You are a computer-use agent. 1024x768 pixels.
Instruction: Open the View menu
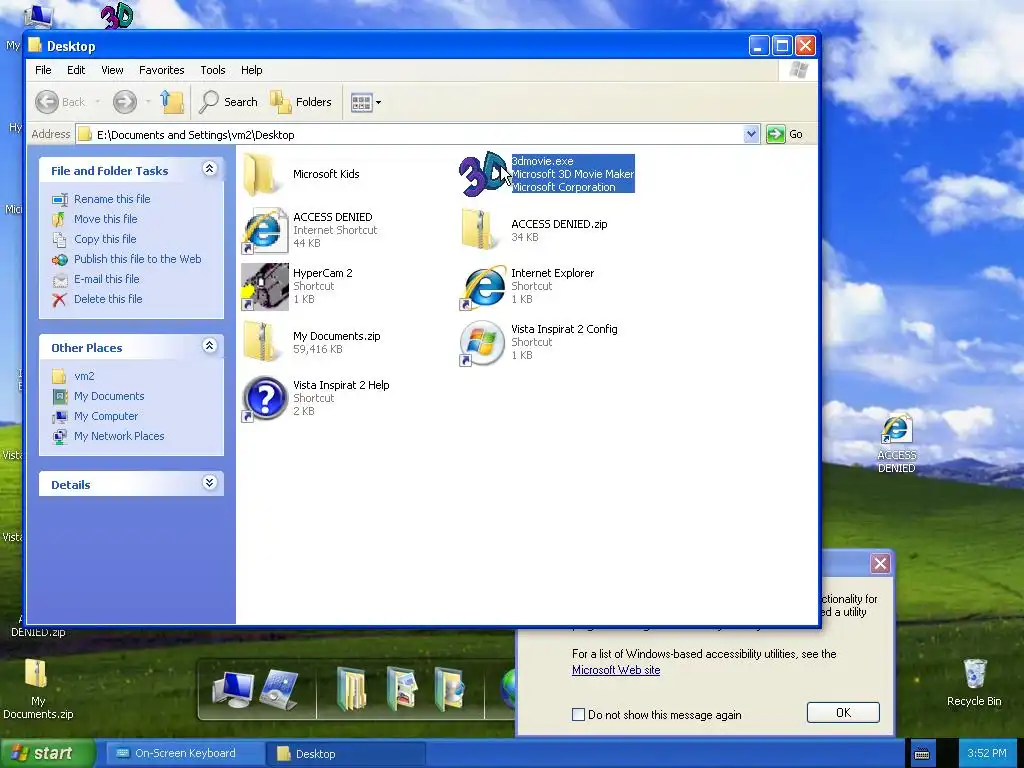112,70
